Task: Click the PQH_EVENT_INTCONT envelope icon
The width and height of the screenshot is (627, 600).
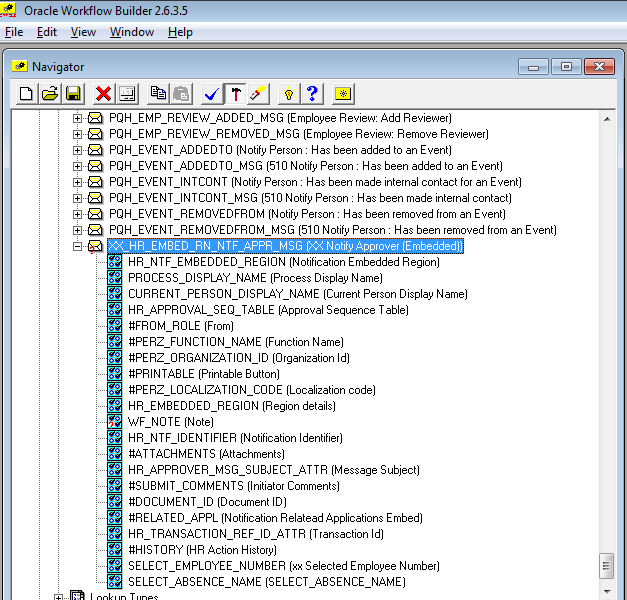Action: [95, 182]
